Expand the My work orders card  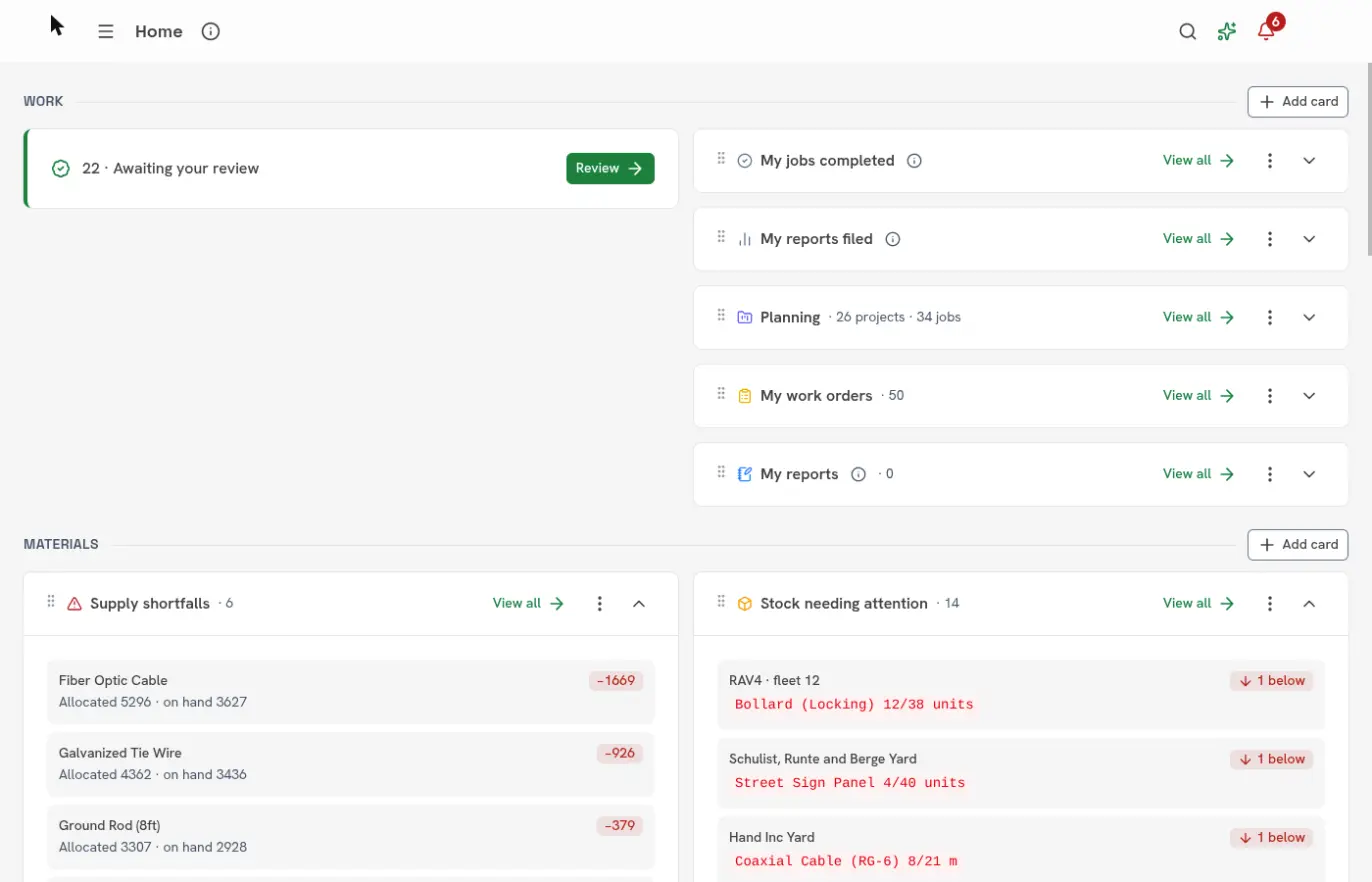(x=1310, y=395)
